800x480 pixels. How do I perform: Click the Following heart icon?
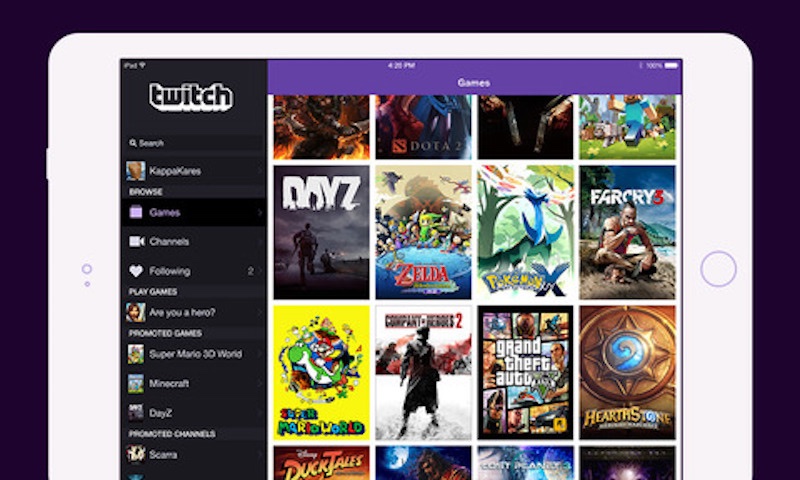136,271
